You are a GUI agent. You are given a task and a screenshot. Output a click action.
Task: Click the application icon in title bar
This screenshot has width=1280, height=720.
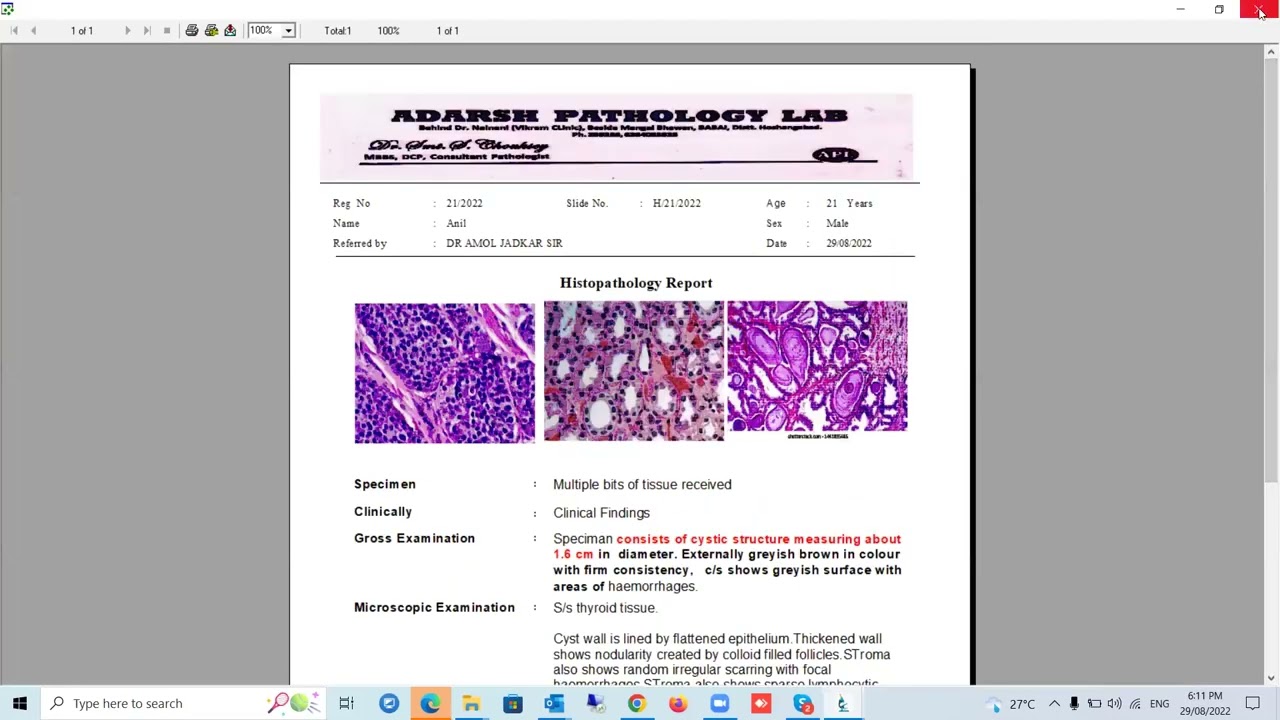pos(7,9)
